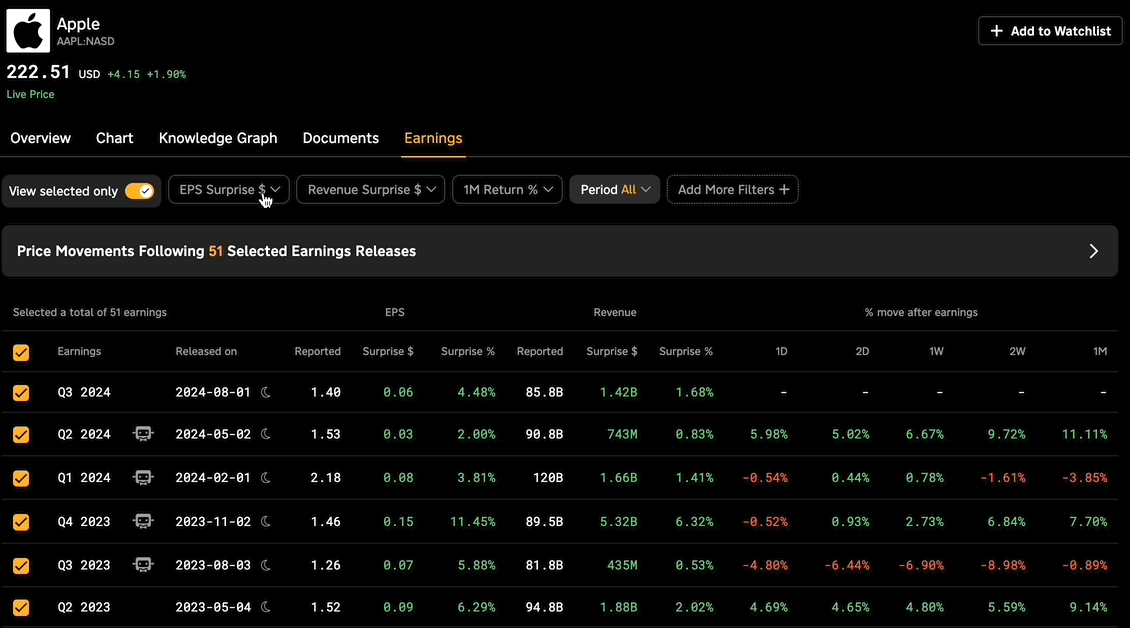Screen dimensions: 1130x628
Task: Click the Released on column header
Action: point(206,352)
